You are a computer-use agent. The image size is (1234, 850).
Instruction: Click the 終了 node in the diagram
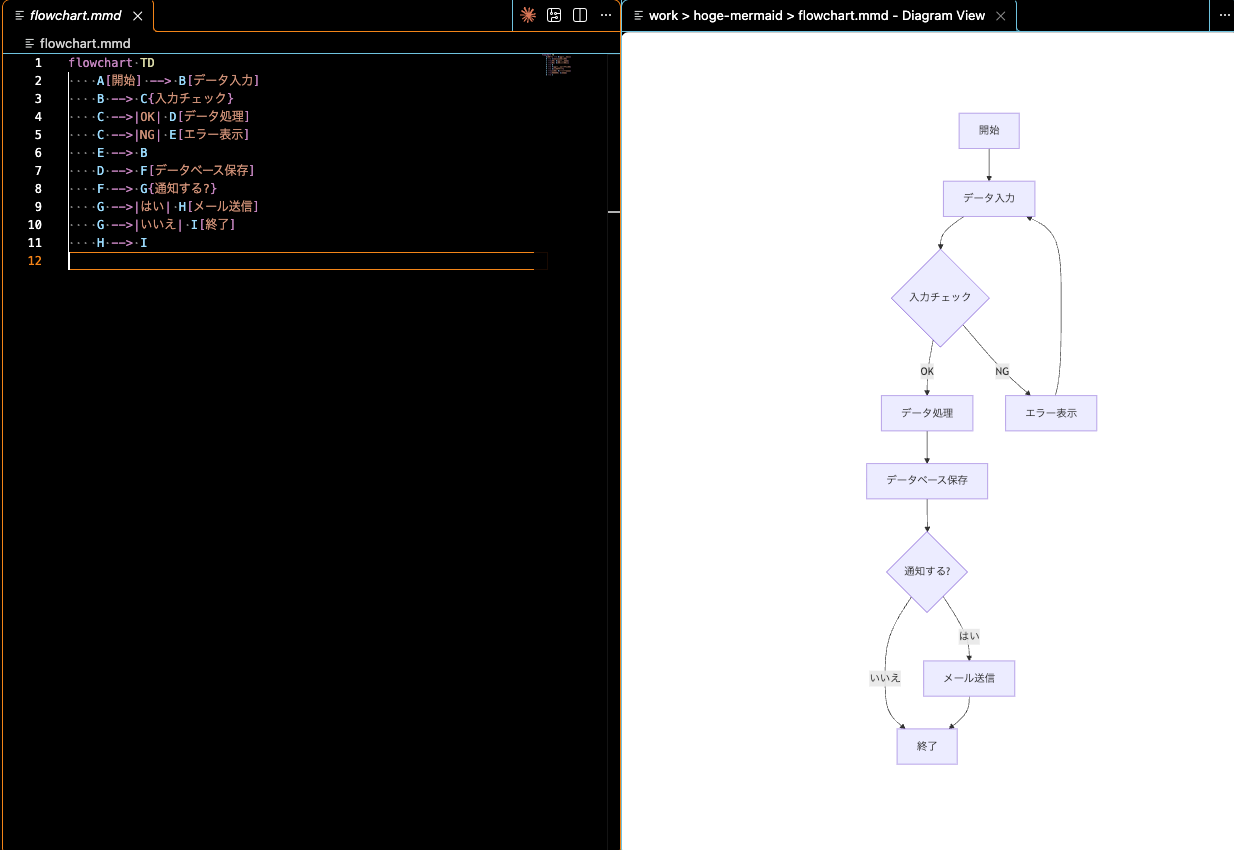pos(927,746)
